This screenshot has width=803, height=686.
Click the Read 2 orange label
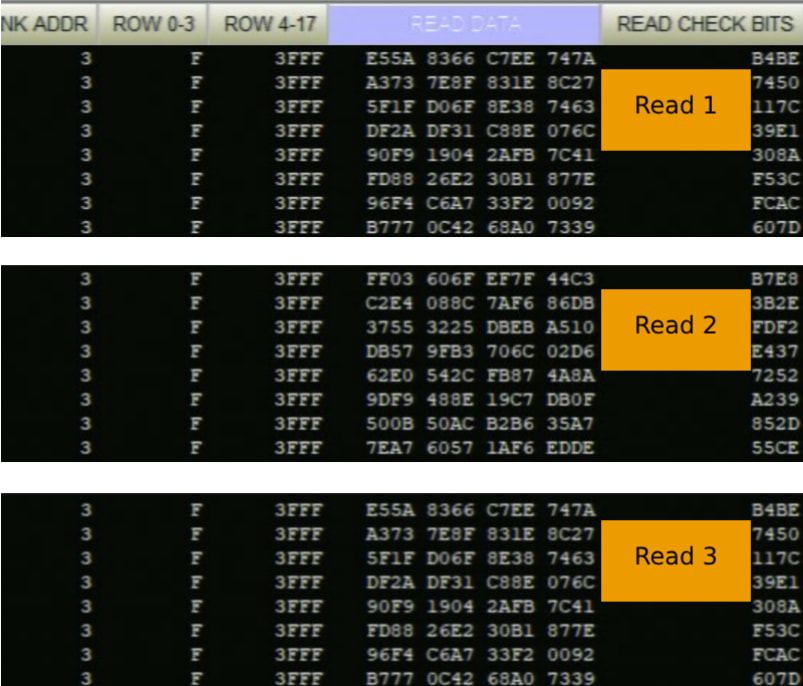pyautogui.click(x=675, y=324)
